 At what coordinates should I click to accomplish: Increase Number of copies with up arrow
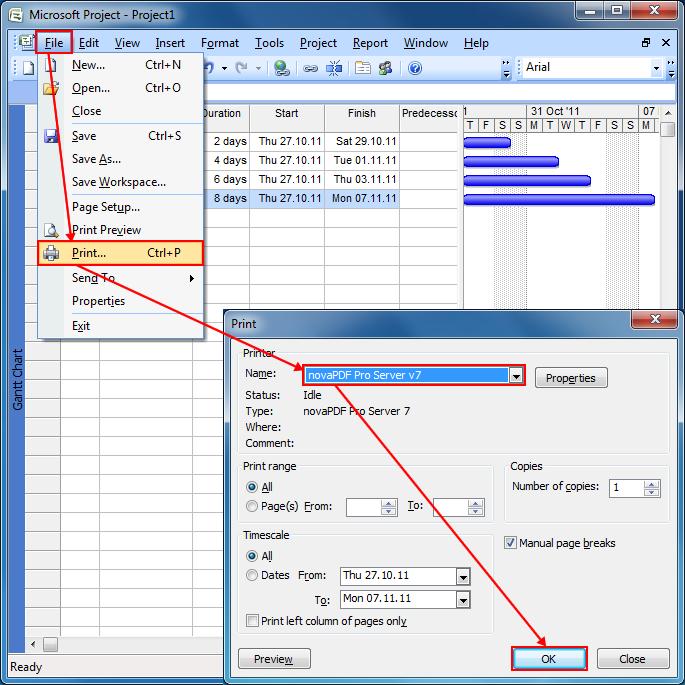click(652, 483)
